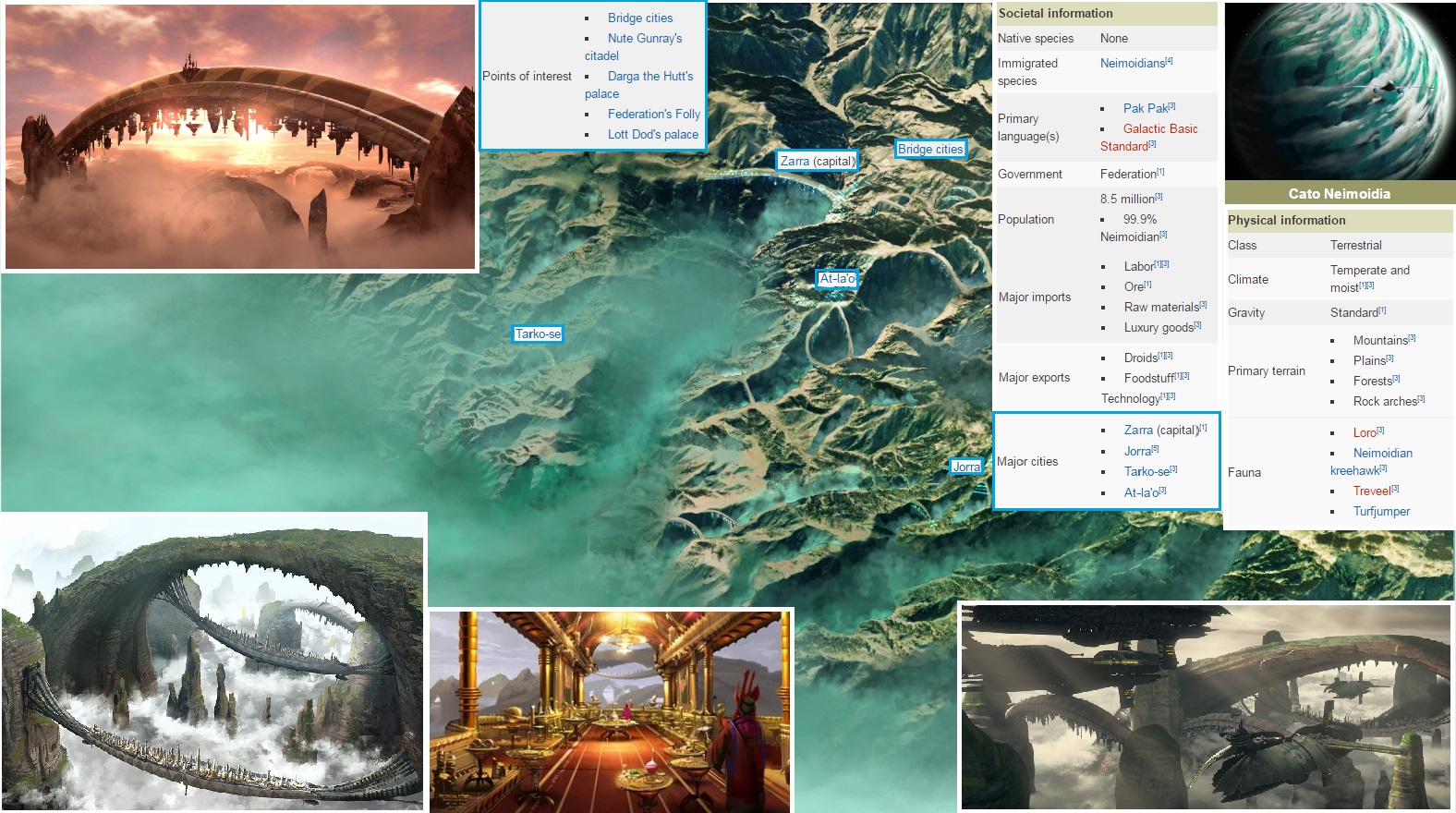The height and width of the screenshot is (813, 1456).
Task: Follow the Lott Dod's palace link
Action: tap(652, 135)
